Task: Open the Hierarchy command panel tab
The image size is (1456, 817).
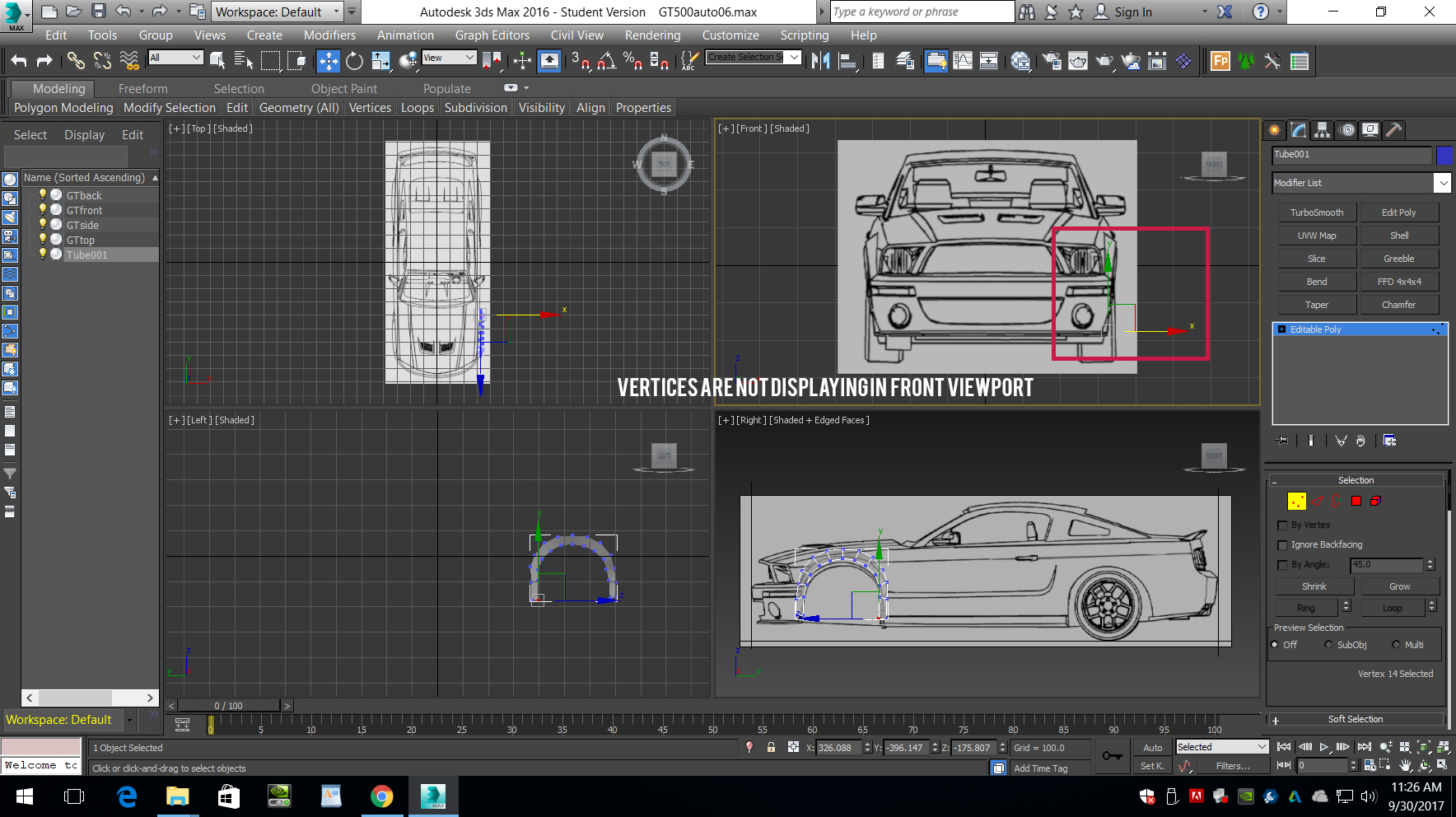Action: (x=1323, y=130)
